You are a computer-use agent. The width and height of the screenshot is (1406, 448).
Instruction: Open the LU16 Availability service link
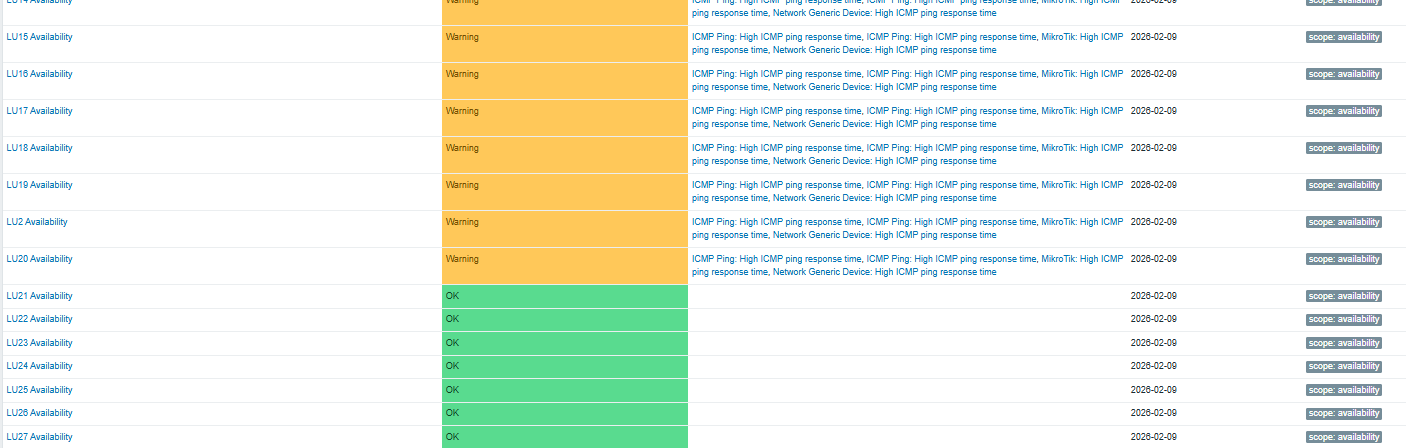[39, 74]
